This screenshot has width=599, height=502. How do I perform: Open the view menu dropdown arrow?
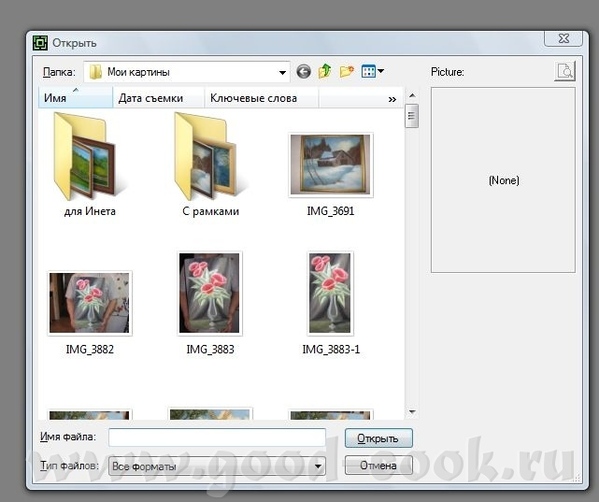[x=381, y=71]
